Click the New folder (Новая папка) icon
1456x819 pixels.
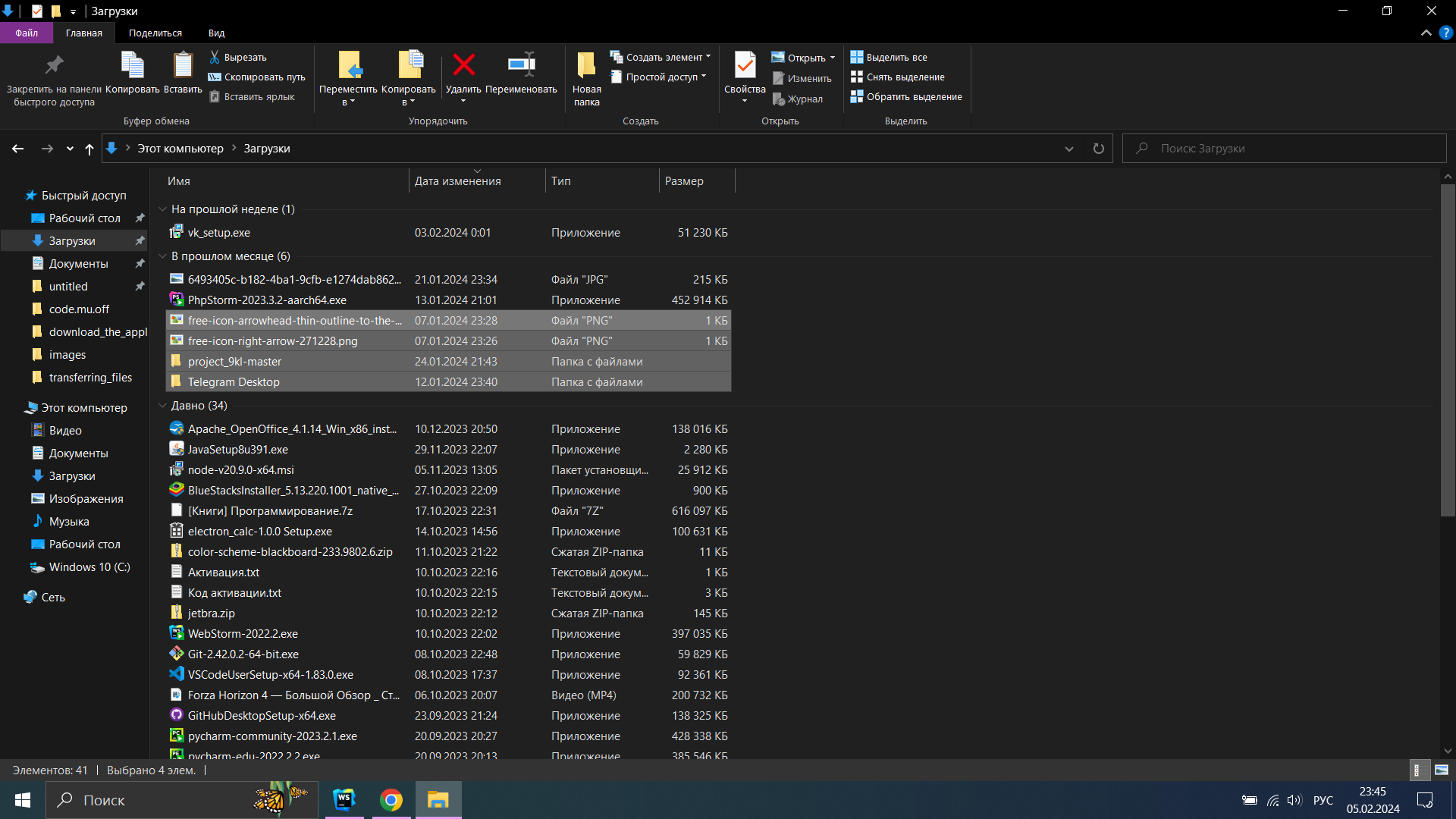pos(586,65)
